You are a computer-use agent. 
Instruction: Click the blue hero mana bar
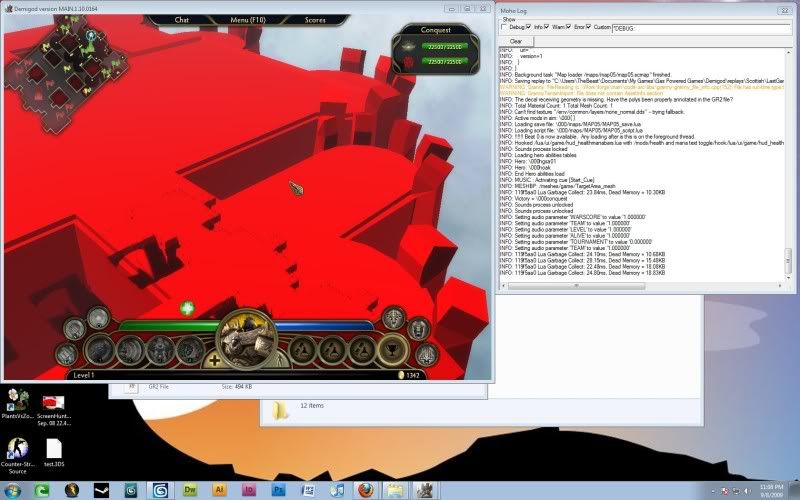point(324,325)
